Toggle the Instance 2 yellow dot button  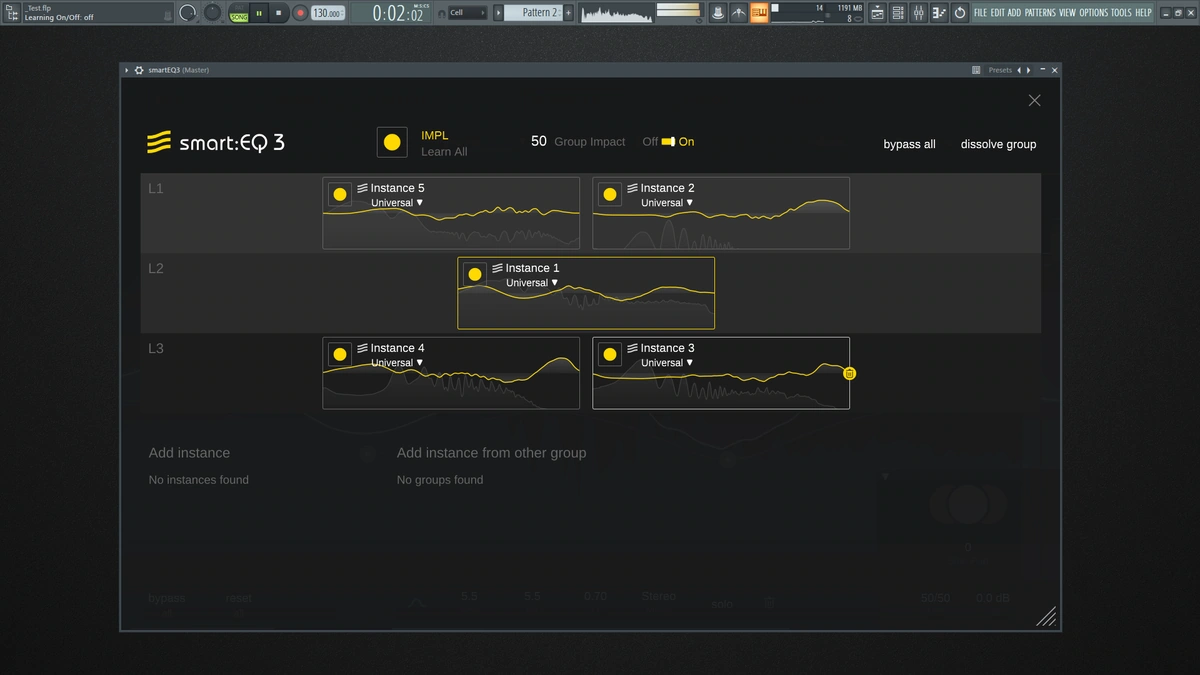[610, 194]
